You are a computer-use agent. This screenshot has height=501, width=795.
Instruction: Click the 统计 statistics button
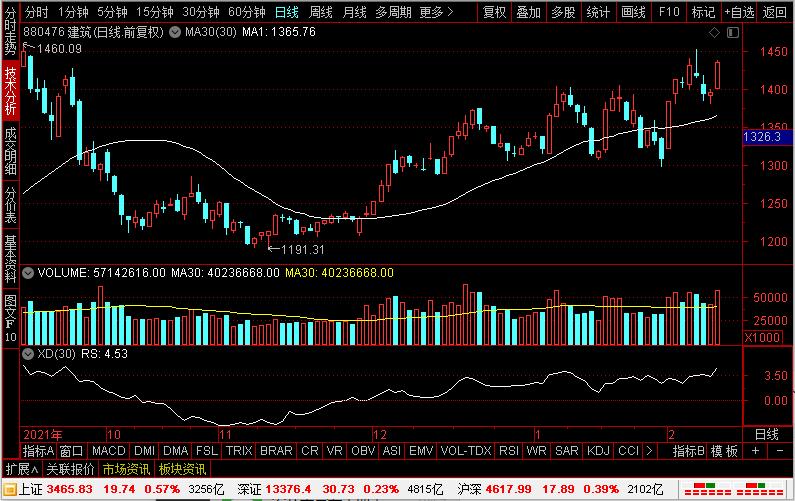(598, 12)
